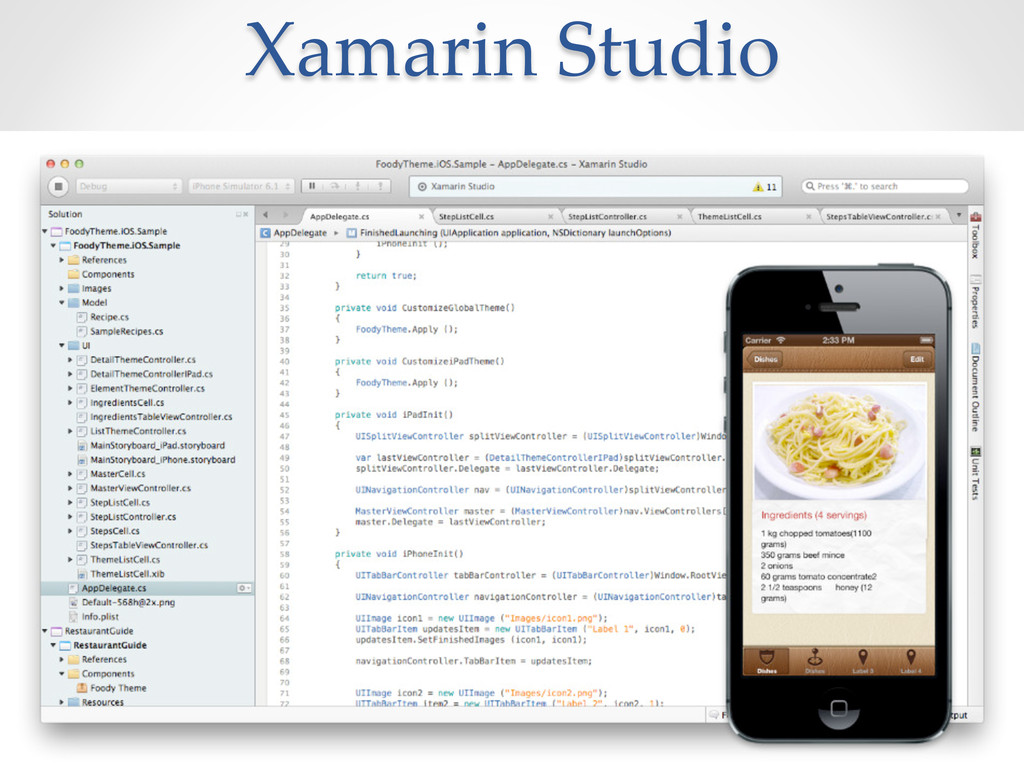The height and width of the screenshot is (768, 1024).
Task: Open the Properties side panel
Action: point(975,302)
